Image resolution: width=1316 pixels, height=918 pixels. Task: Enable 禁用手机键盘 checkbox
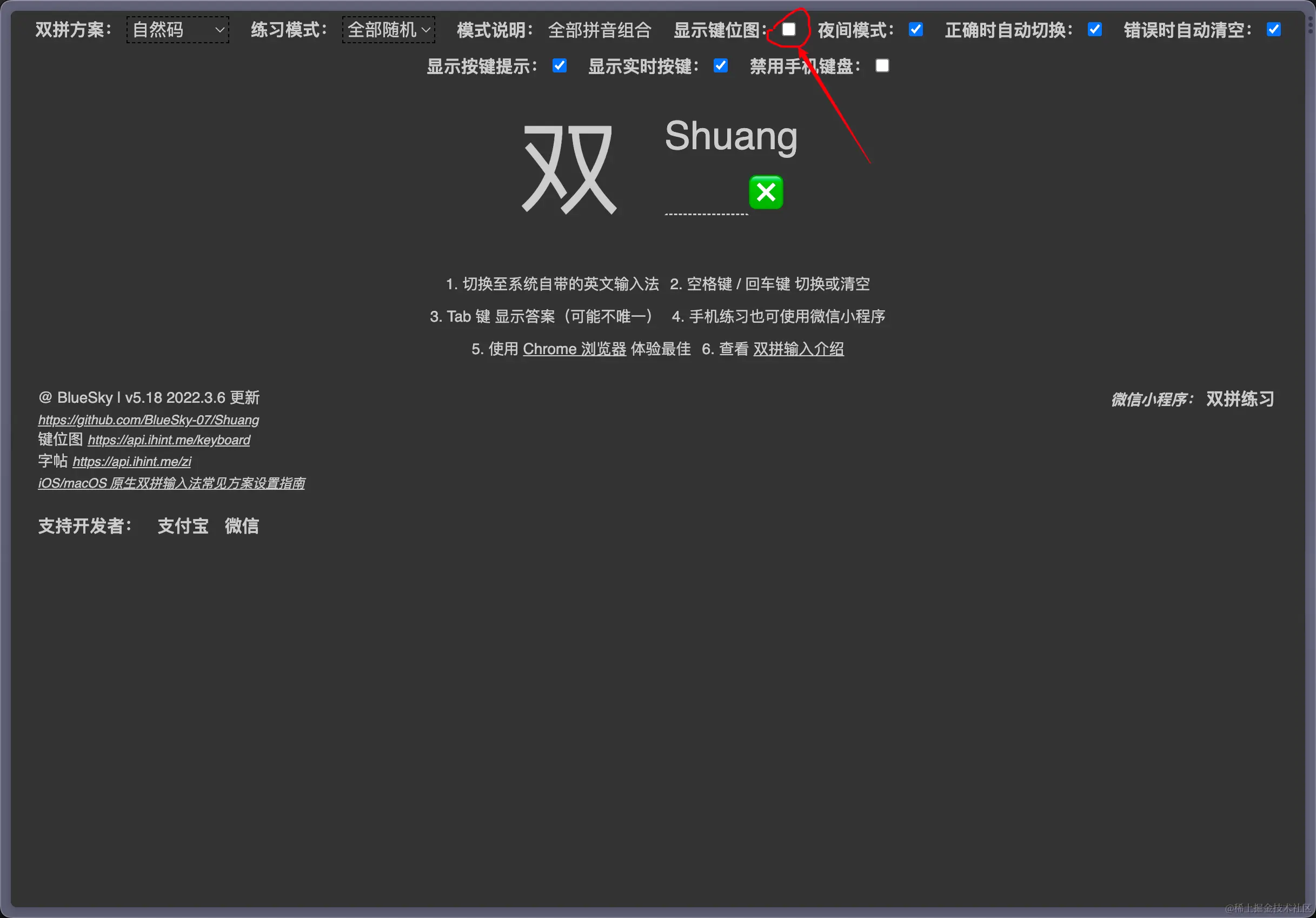pos(882,66)
